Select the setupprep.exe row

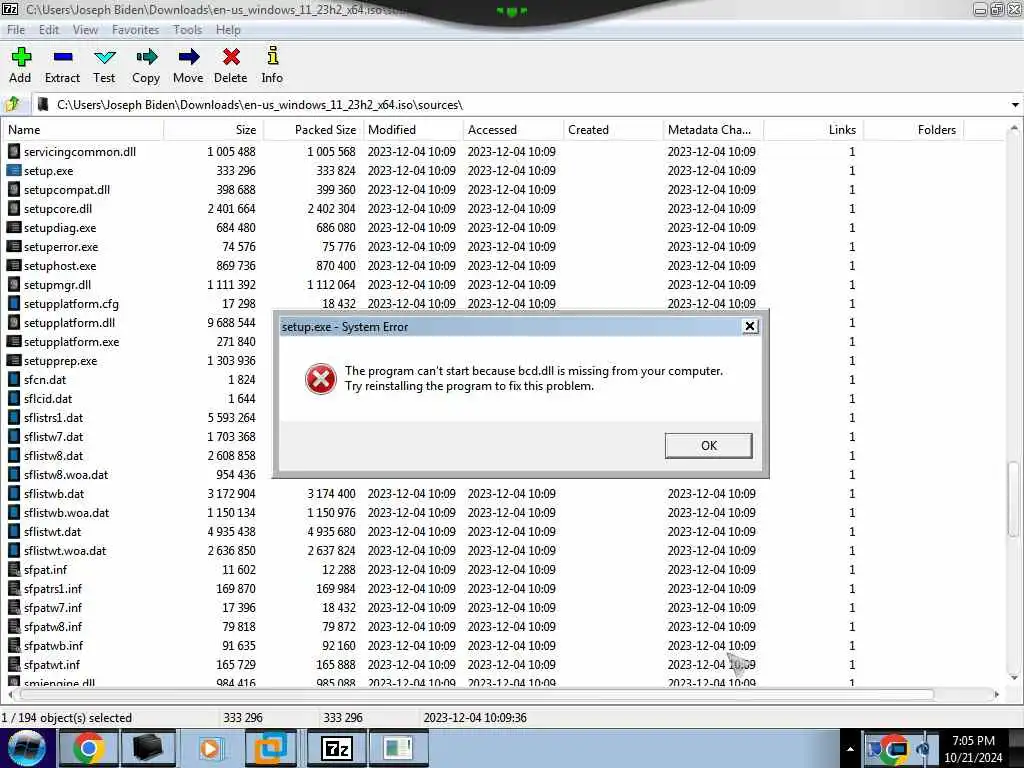pos(137,360)
